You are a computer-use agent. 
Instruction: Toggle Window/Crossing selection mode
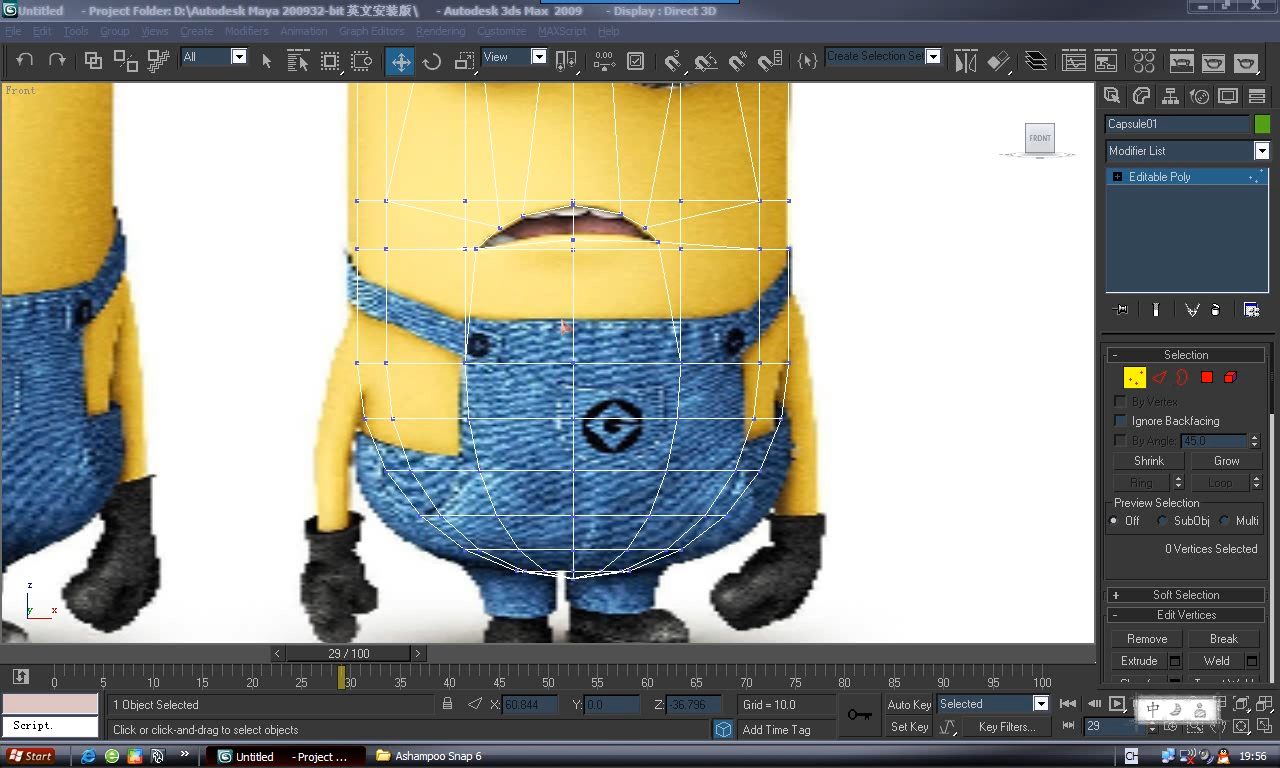click(x=362, y=61)
